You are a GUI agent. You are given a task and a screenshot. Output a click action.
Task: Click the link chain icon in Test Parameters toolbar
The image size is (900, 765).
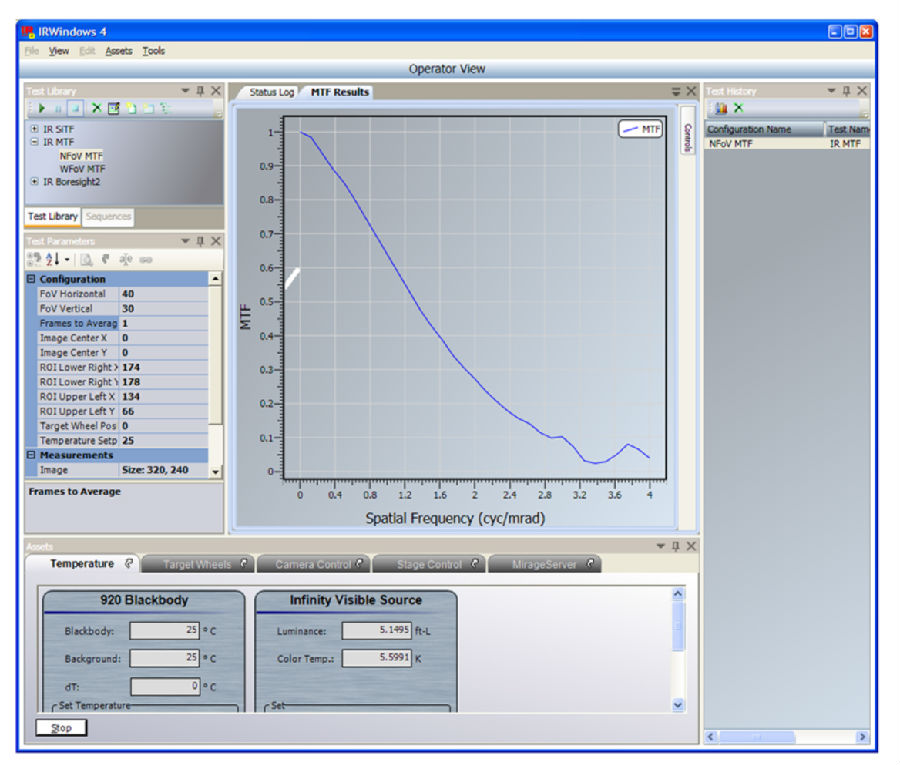(x=146, y=260)
